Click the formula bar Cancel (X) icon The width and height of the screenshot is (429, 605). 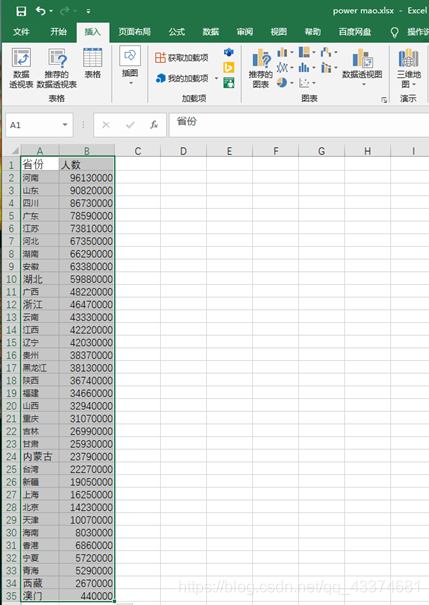[106, 125]
